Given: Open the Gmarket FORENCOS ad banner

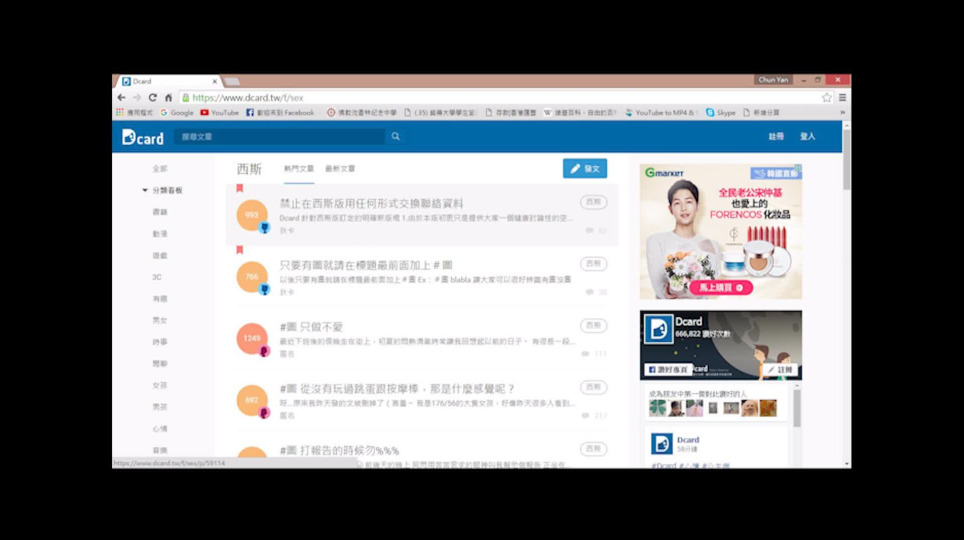Looking at the screenshot, I should 720,231.
